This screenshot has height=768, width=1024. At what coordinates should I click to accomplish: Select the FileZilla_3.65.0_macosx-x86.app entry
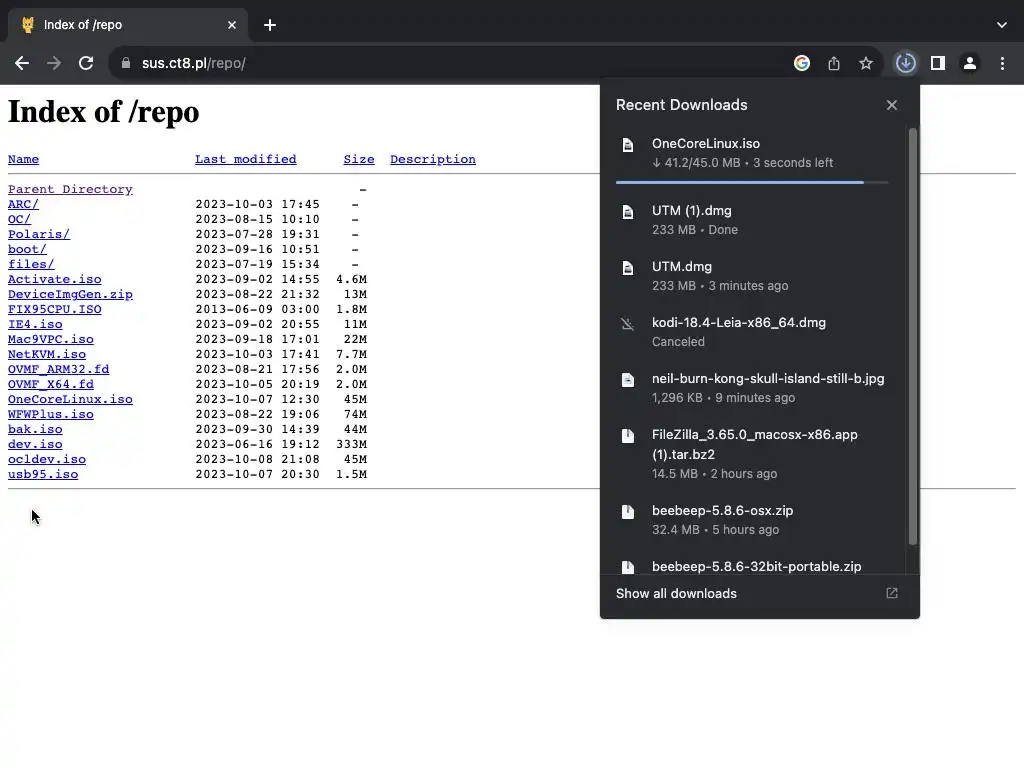click(x=754, y=454)
